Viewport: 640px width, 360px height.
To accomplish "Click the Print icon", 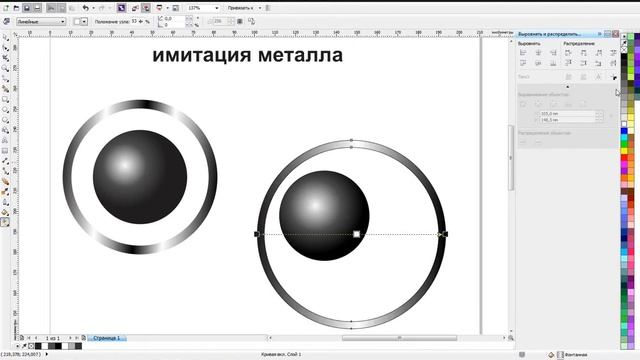I will 37,8.
